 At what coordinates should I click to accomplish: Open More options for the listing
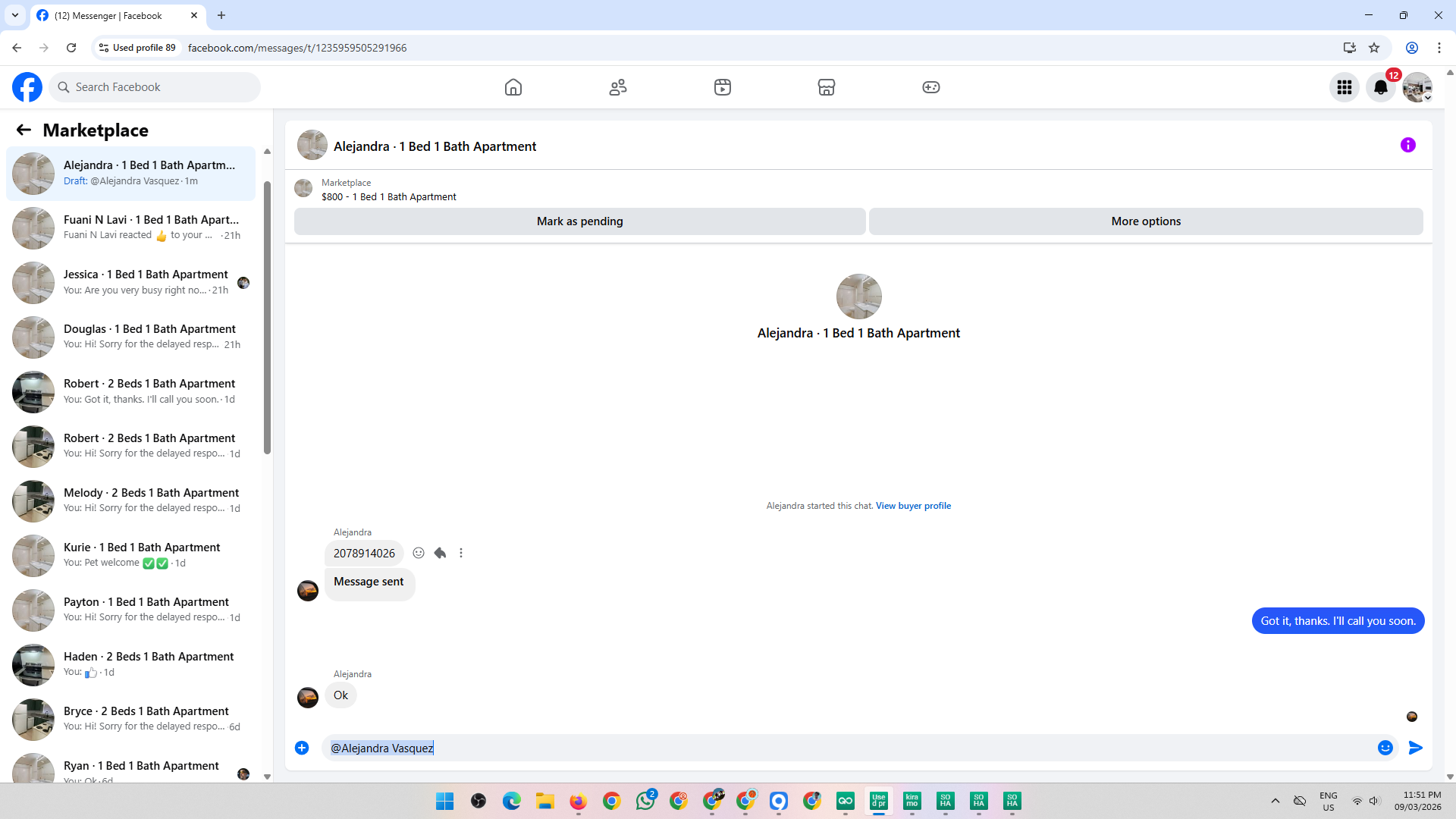(x=1146, y=221)
